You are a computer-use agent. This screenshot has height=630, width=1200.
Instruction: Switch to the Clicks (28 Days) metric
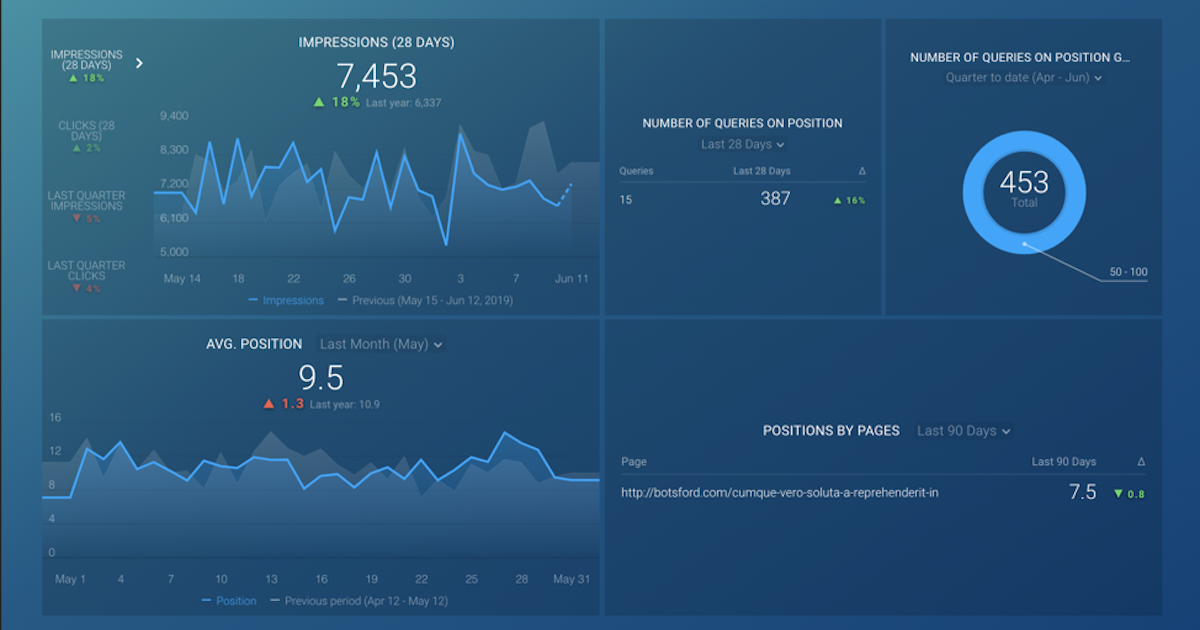pos(86,137)
